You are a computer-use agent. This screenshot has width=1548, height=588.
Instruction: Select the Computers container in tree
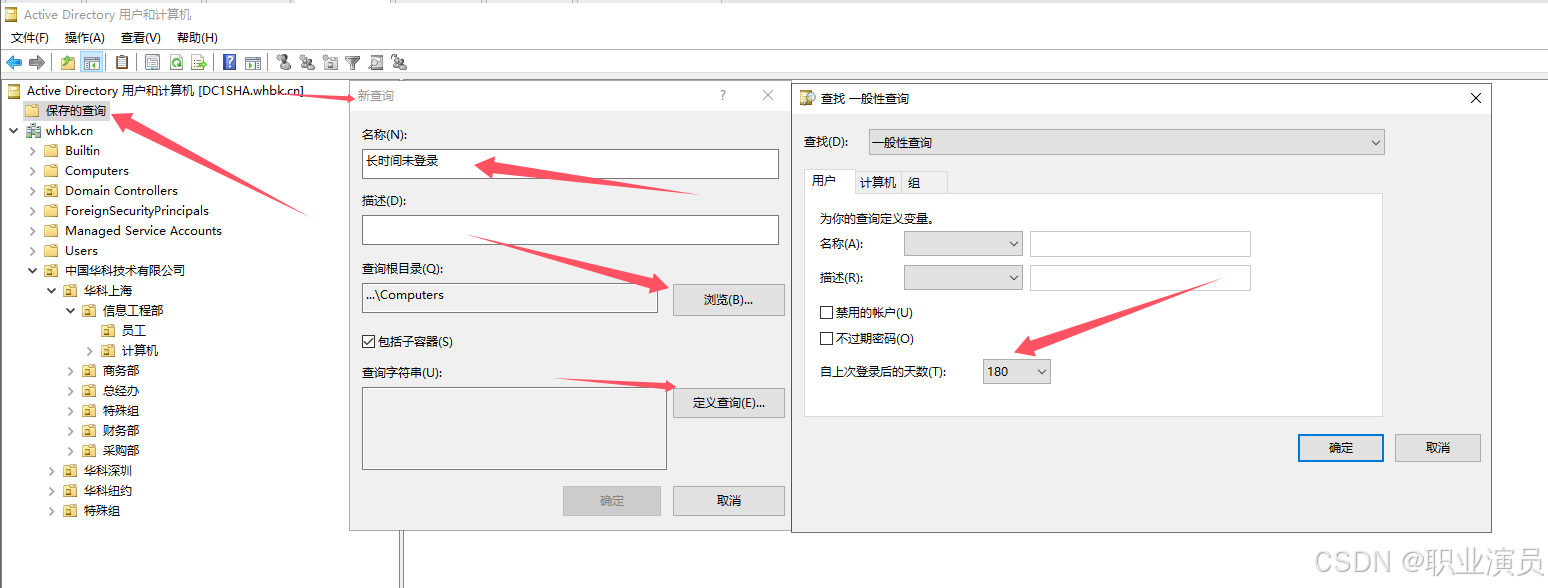(97, 171)
